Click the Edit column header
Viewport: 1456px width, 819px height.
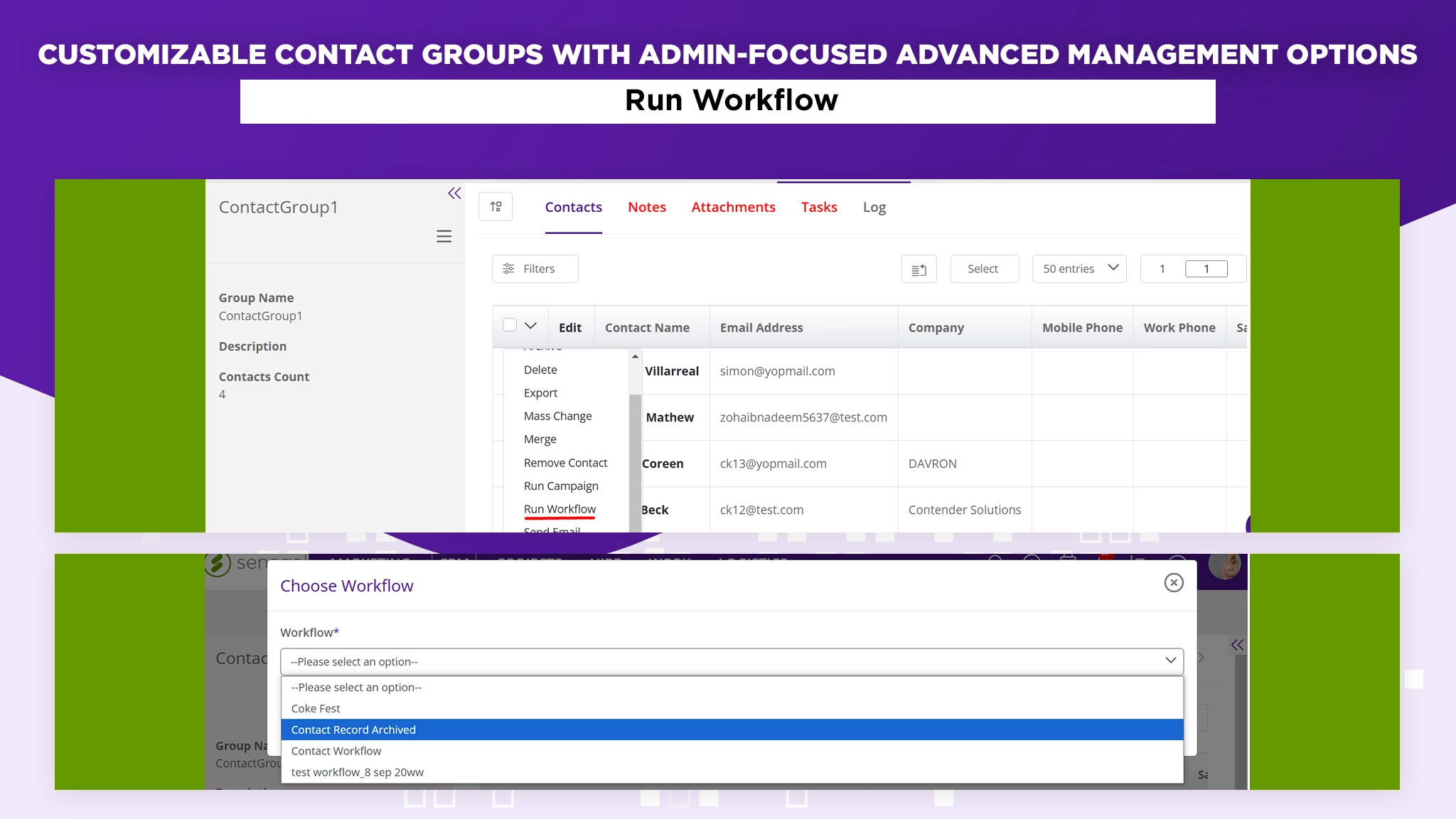click(569, 328)
